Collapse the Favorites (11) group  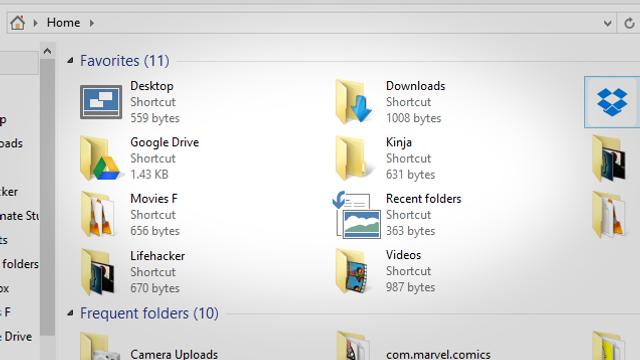(70, 61)
